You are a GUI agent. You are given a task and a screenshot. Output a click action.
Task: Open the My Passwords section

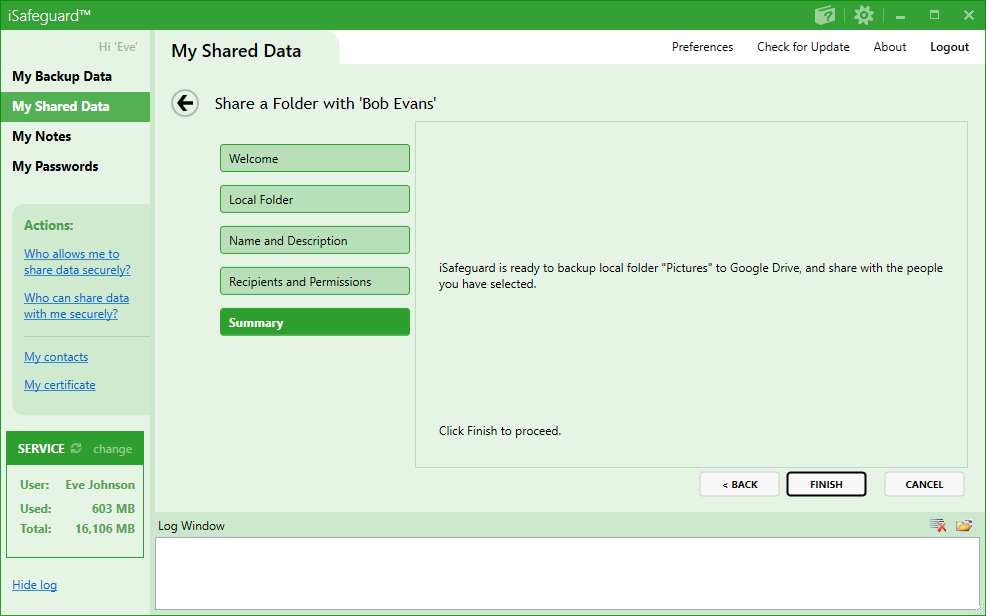[55, 166]
